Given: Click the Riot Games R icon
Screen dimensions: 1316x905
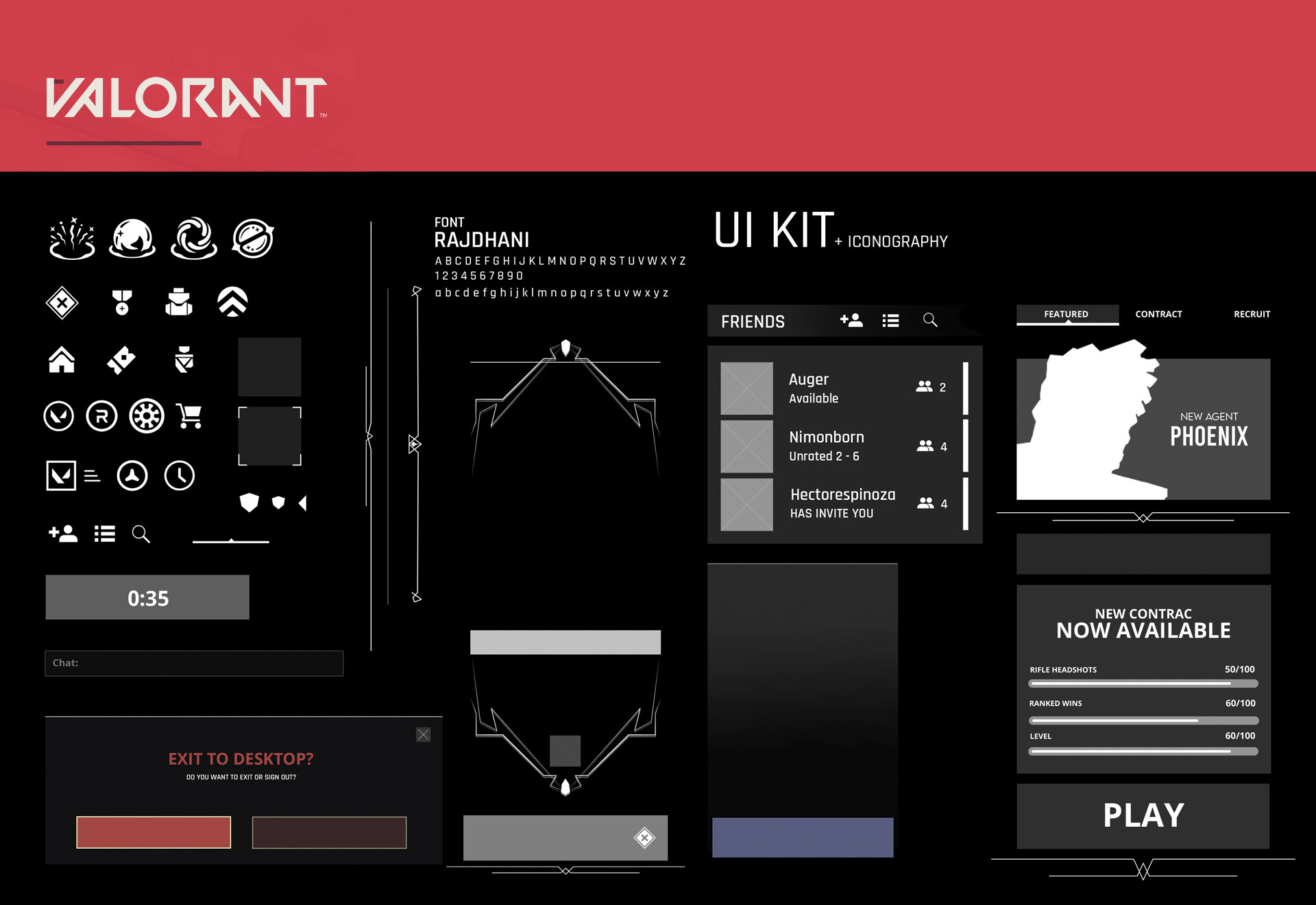Looking at the screenshot, I should (101, 417).
